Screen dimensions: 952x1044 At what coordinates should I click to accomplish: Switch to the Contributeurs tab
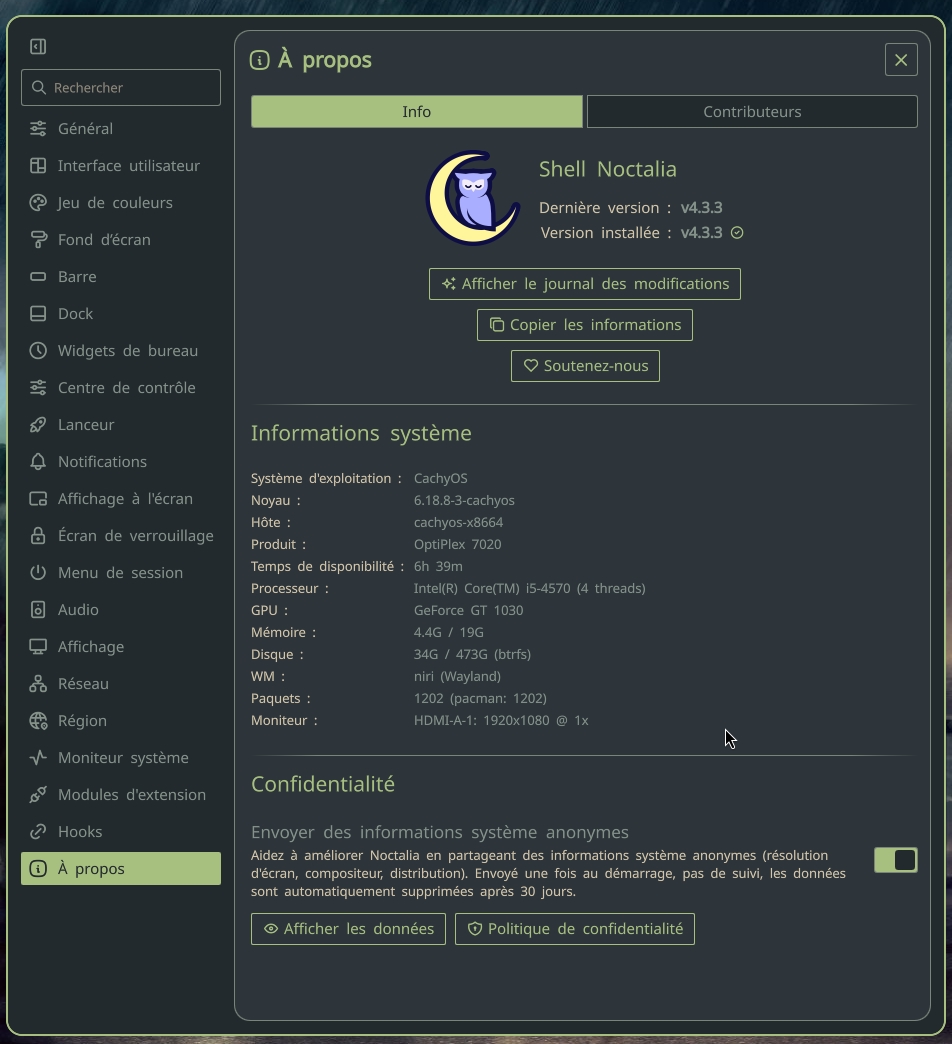point(752,111)
